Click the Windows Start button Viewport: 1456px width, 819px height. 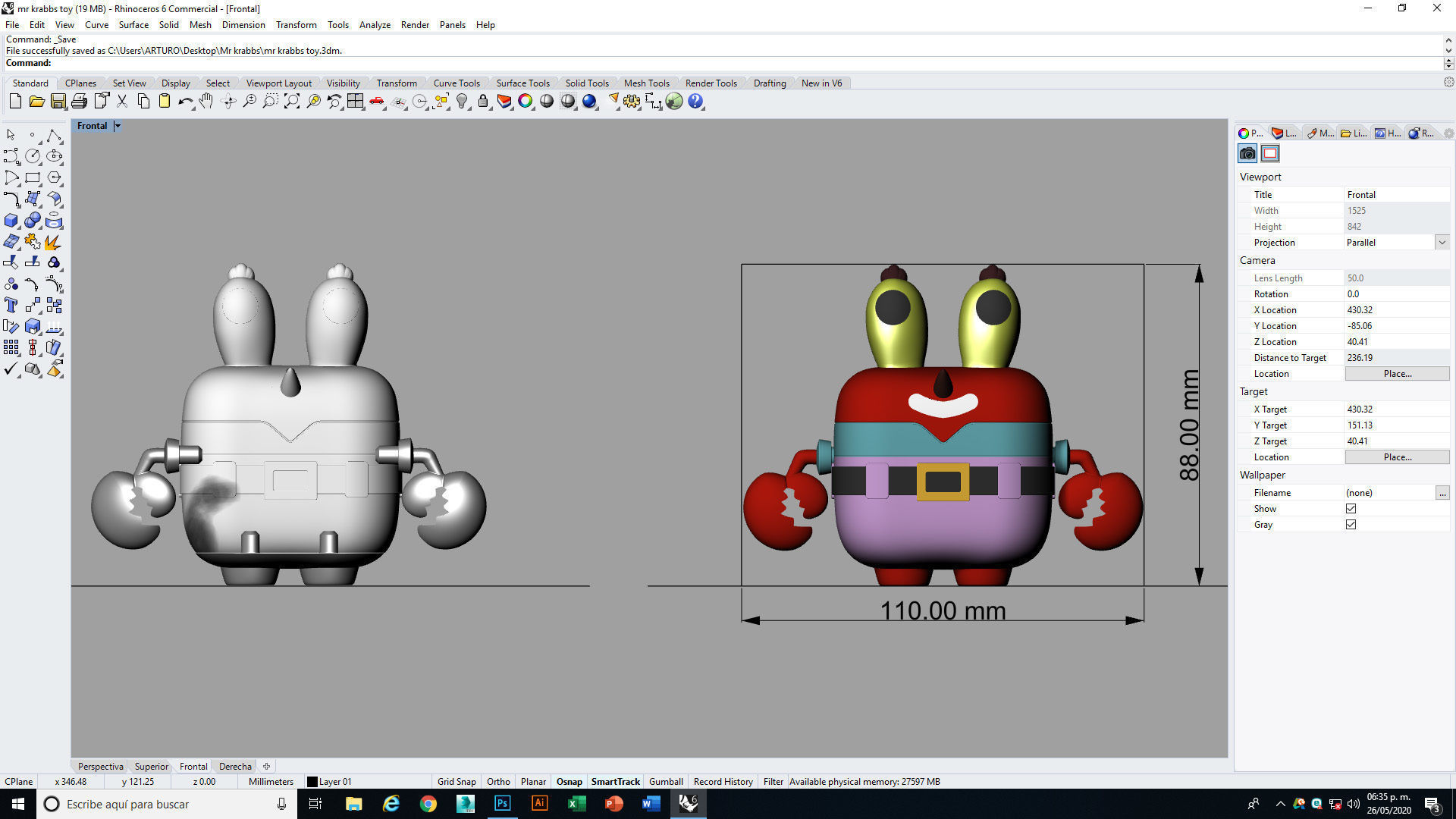coord(18,804)
